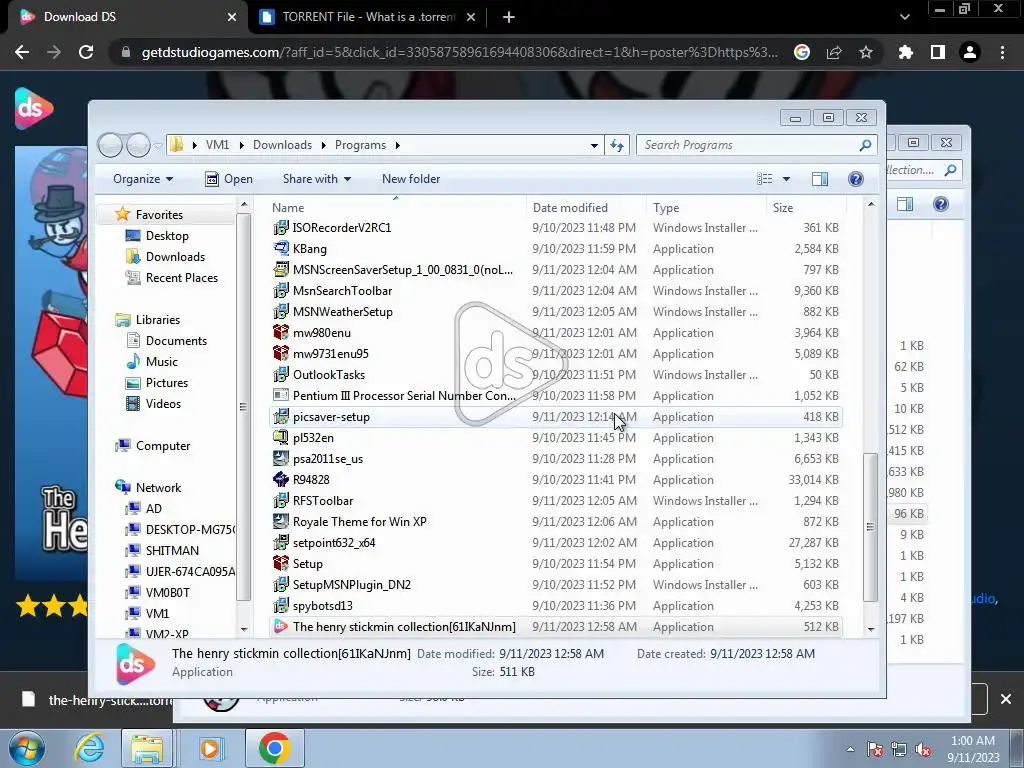Select setpoint632_x64 file name

334,543
